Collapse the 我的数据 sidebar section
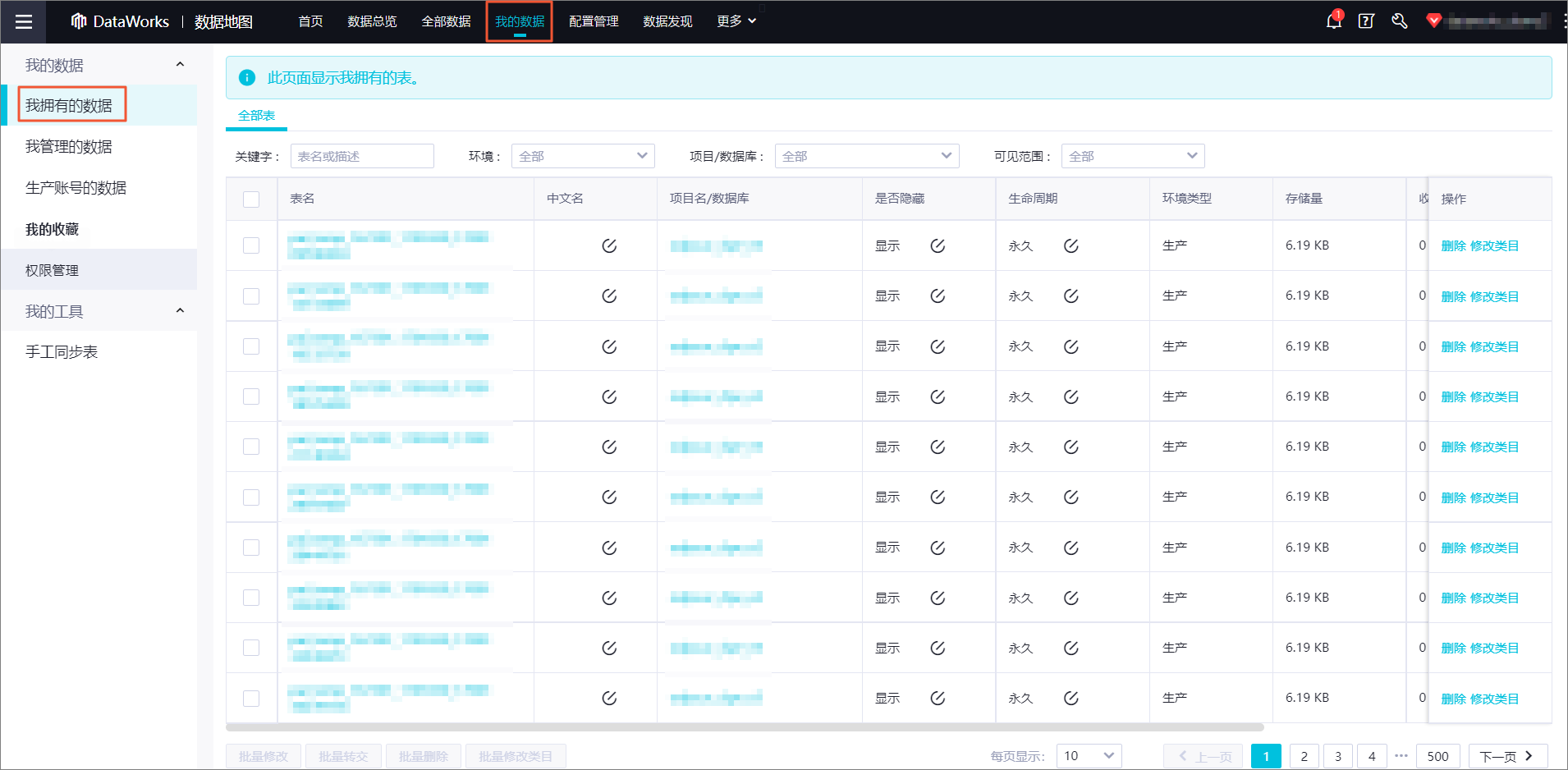Screen dimensions: 1568x770 point(180,64)
